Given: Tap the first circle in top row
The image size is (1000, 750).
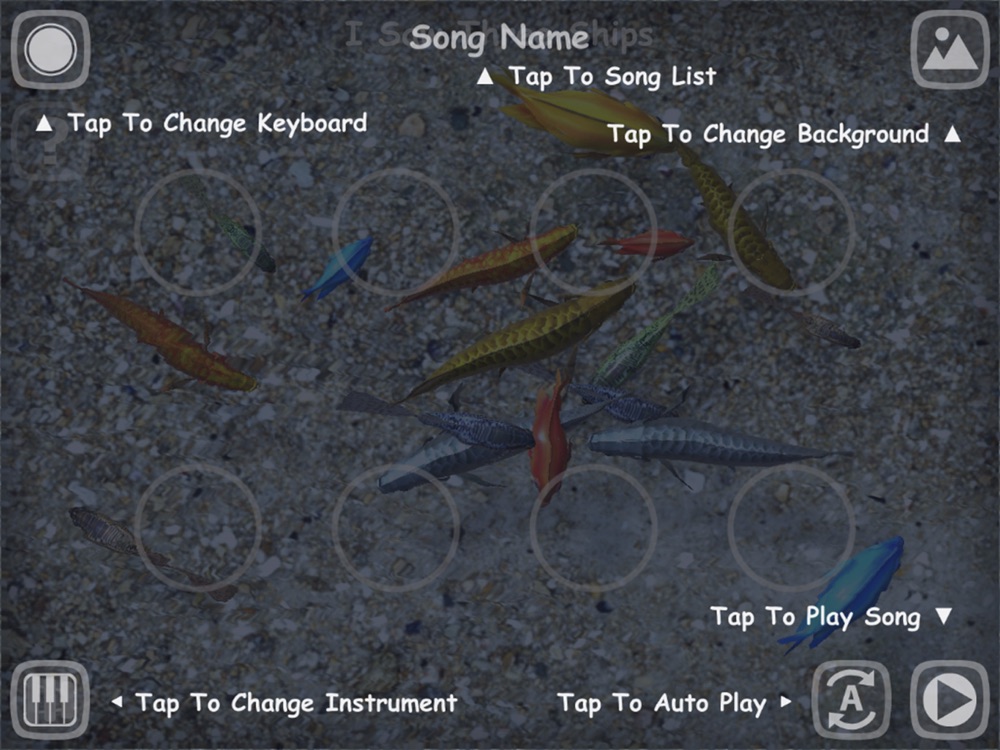Looking at the screenshot, I should click(x=198, y=232).
